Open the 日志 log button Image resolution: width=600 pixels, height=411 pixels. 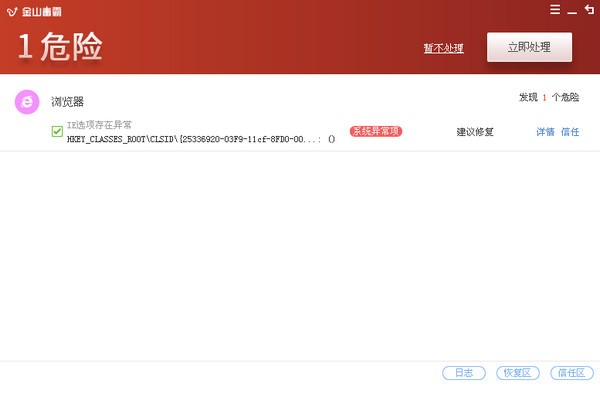click(x=464, y=373)
